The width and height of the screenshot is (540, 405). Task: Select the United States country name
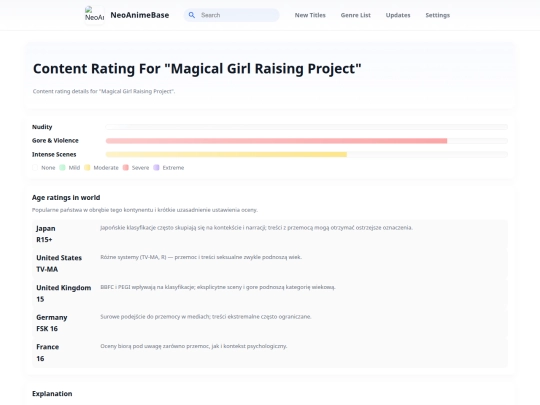tap(59, 258)
